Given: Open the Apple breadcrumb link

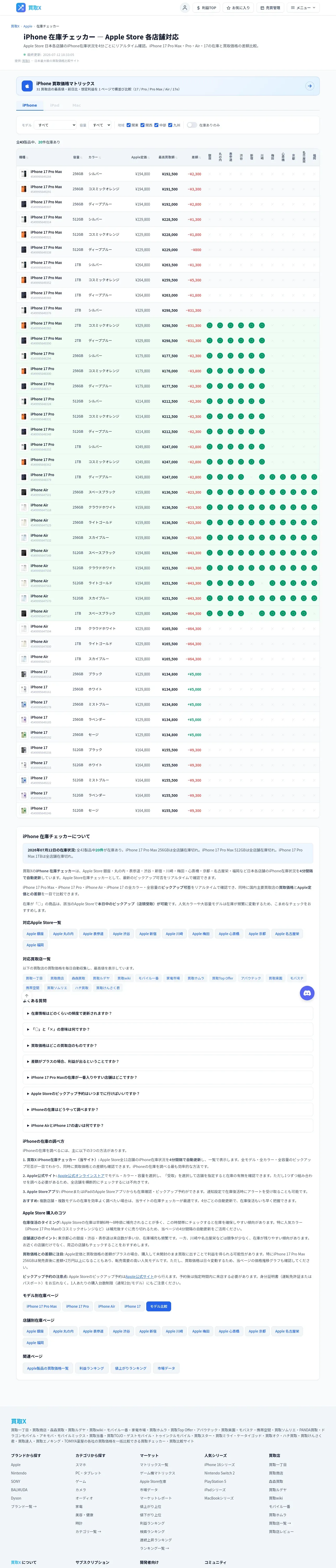Looking at the screenshot, I should coord(28,26).
